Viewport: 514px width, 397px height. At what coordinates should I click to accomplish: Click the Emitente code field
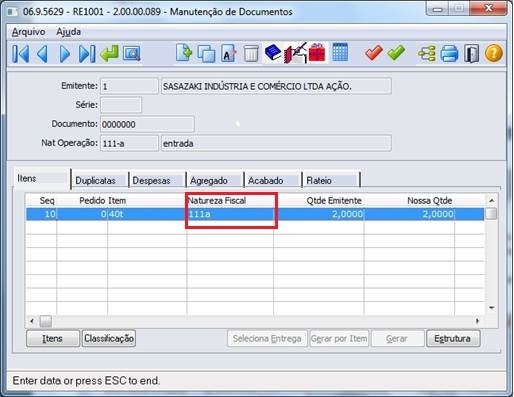point(129,86)
